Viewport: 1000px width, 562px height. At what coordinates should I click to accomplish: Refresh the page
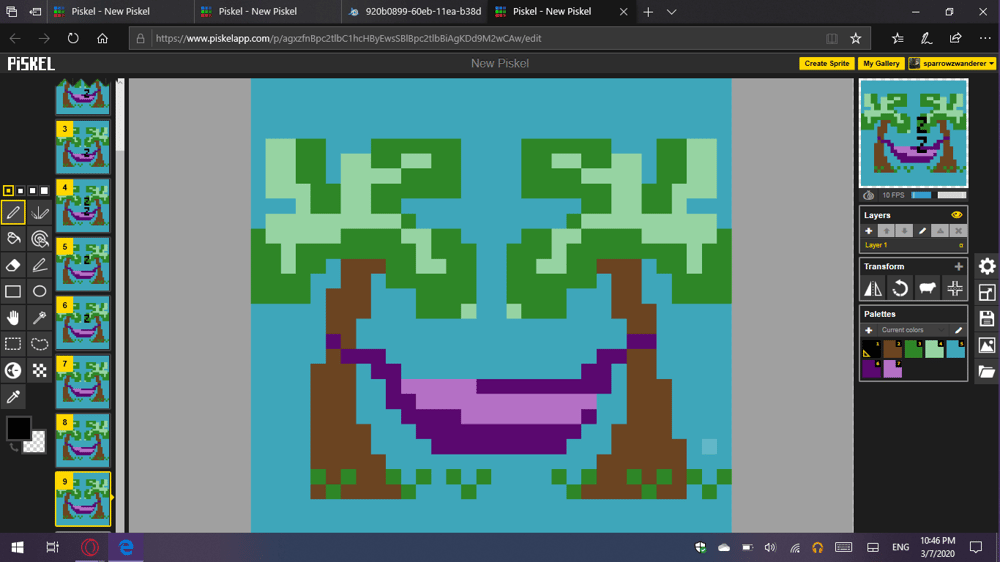click(x=73, y=38)
